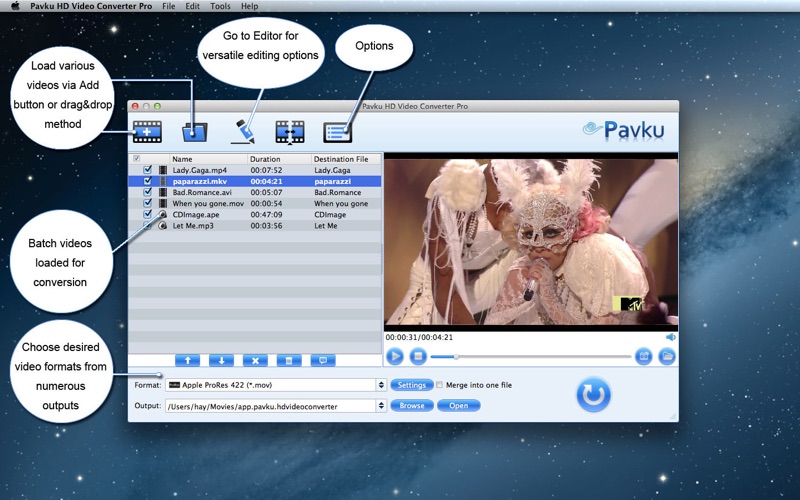Click the Add Video filmstrip icon
Screen dimensions: 800x500
coord(147,132)
